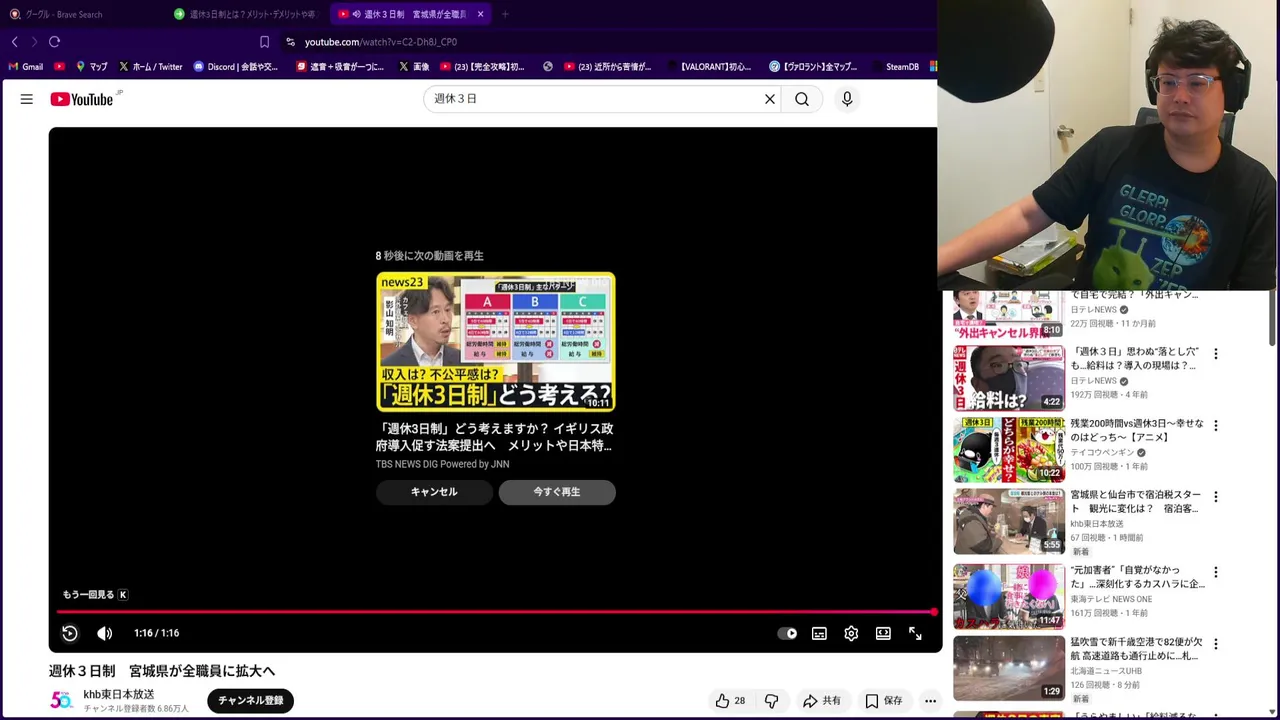Bookmark this page via the bookmark icon
This screenshot has height=720, width=1280.
[x=264, y=42]
